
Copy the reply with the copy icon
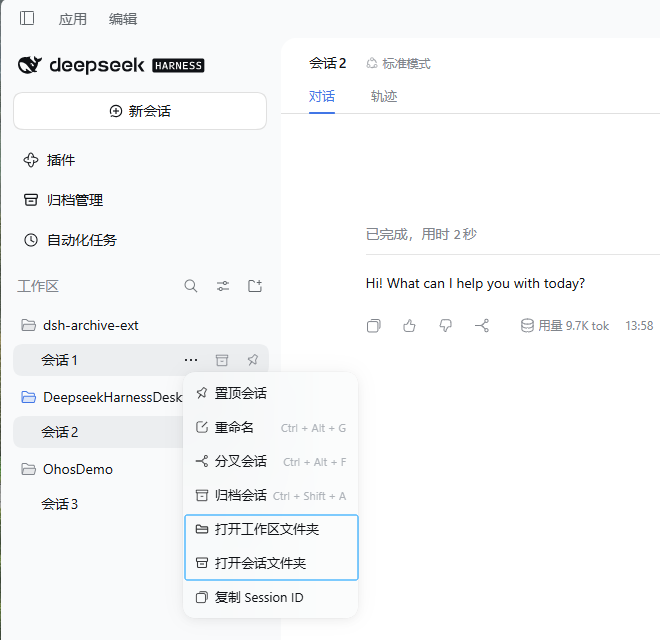click(373, 325)
